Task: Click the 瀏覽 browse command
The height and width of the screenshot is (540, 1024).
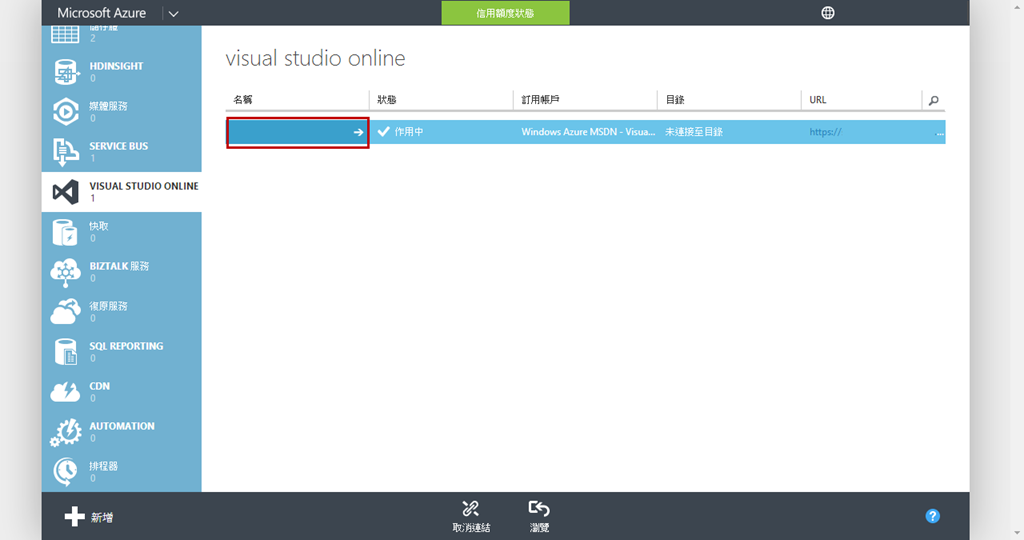Action: coord(539,516)
